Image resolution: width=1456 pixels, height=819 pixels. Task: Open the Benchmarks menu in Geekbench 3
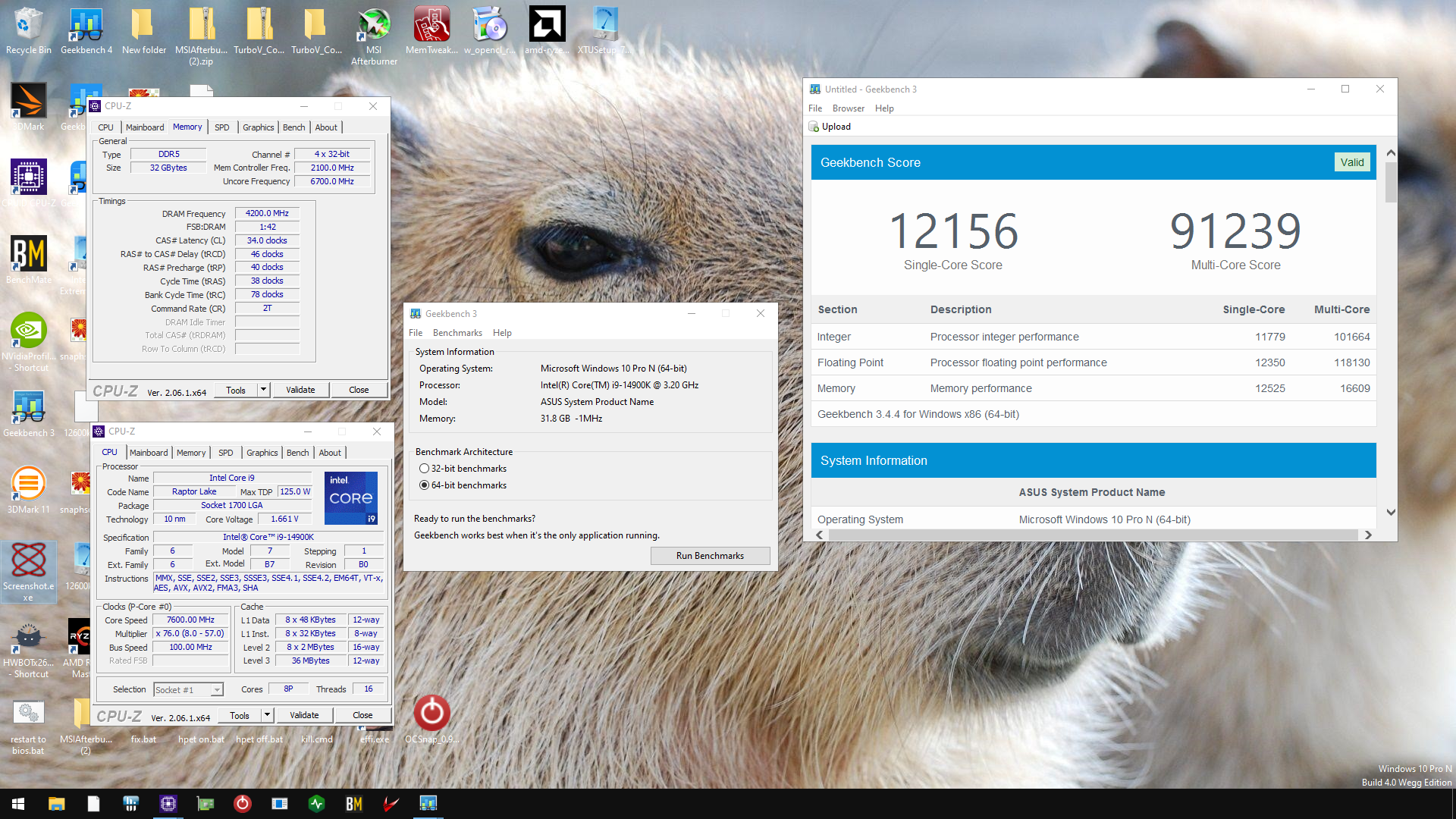point(457,333)
